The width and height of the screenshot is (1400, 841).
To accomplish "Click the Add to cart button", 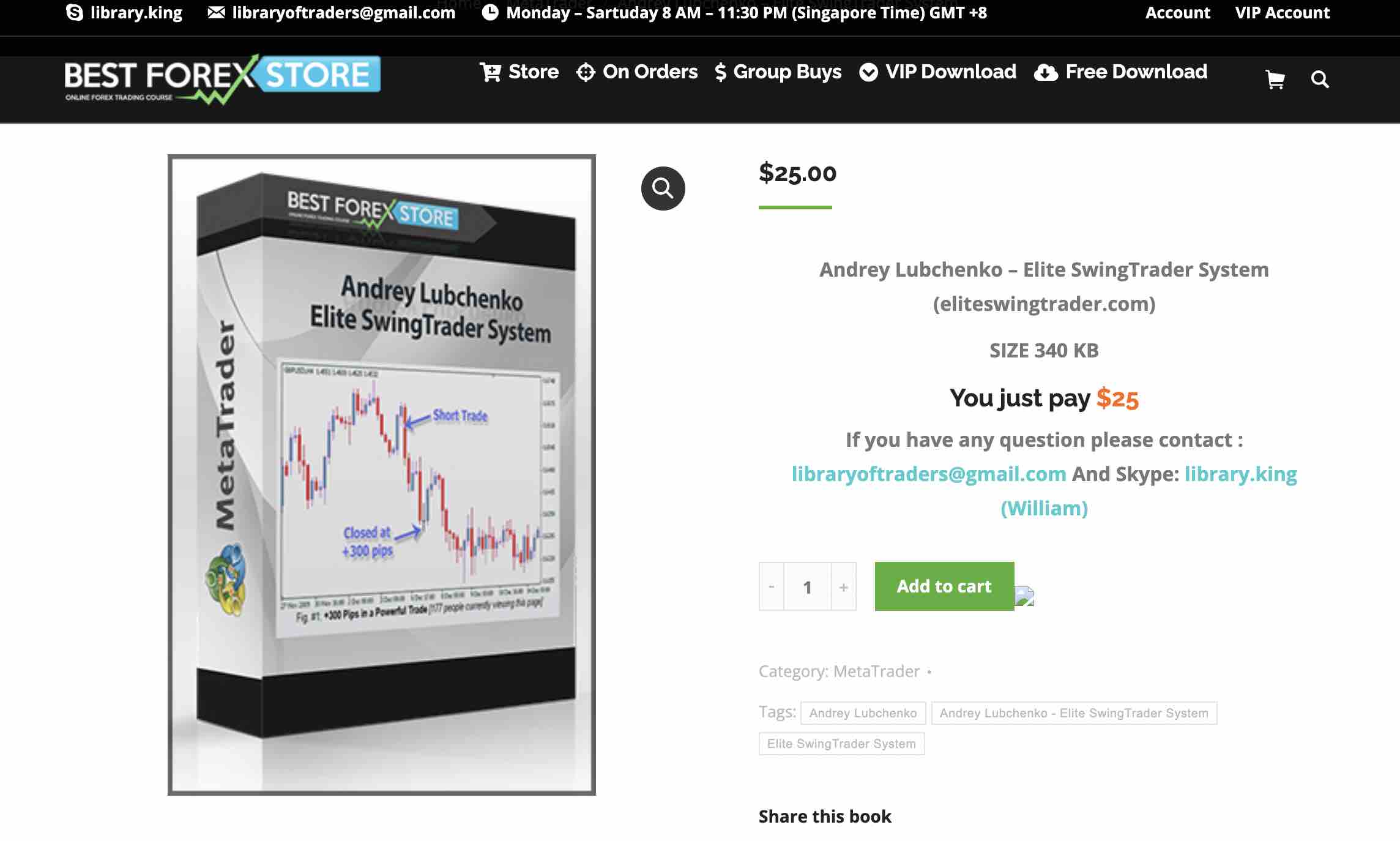I will 944,586.
